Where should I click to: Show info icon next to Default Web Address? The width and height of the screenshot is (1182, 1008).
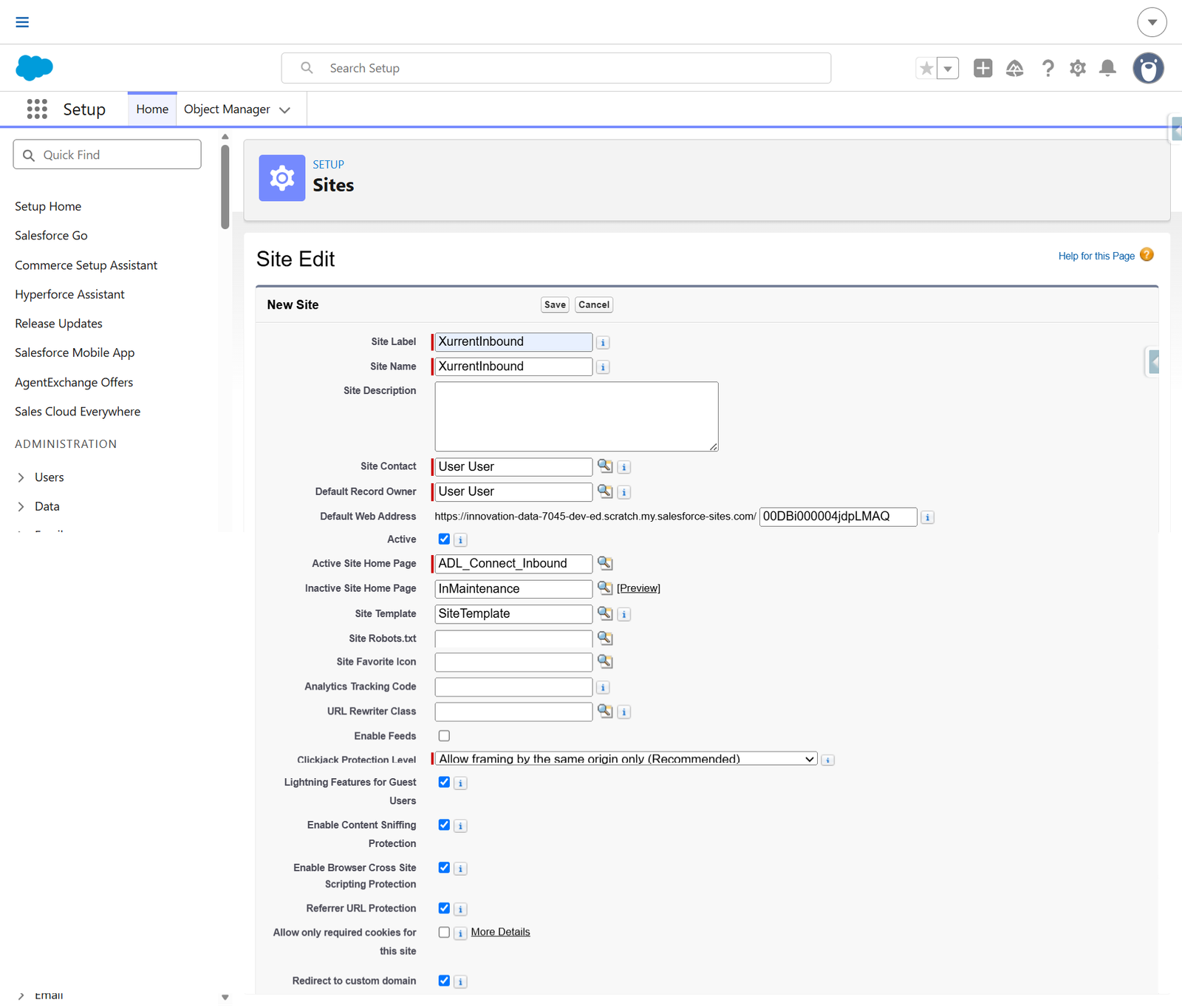[x=928, y=517]
